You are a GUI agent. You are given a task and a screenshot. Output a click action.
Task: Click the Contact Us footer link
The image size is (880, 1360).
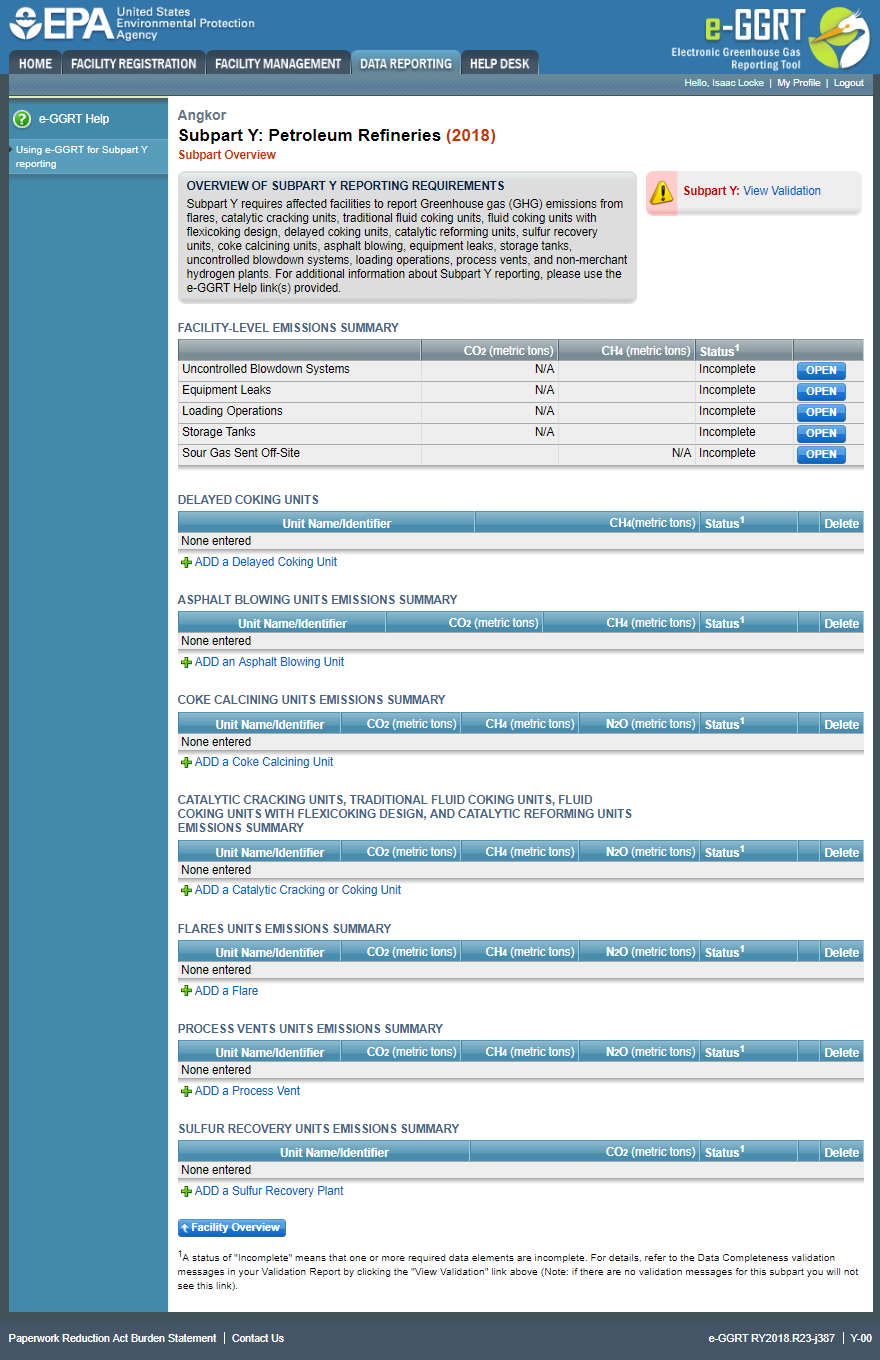point(258,1338)
